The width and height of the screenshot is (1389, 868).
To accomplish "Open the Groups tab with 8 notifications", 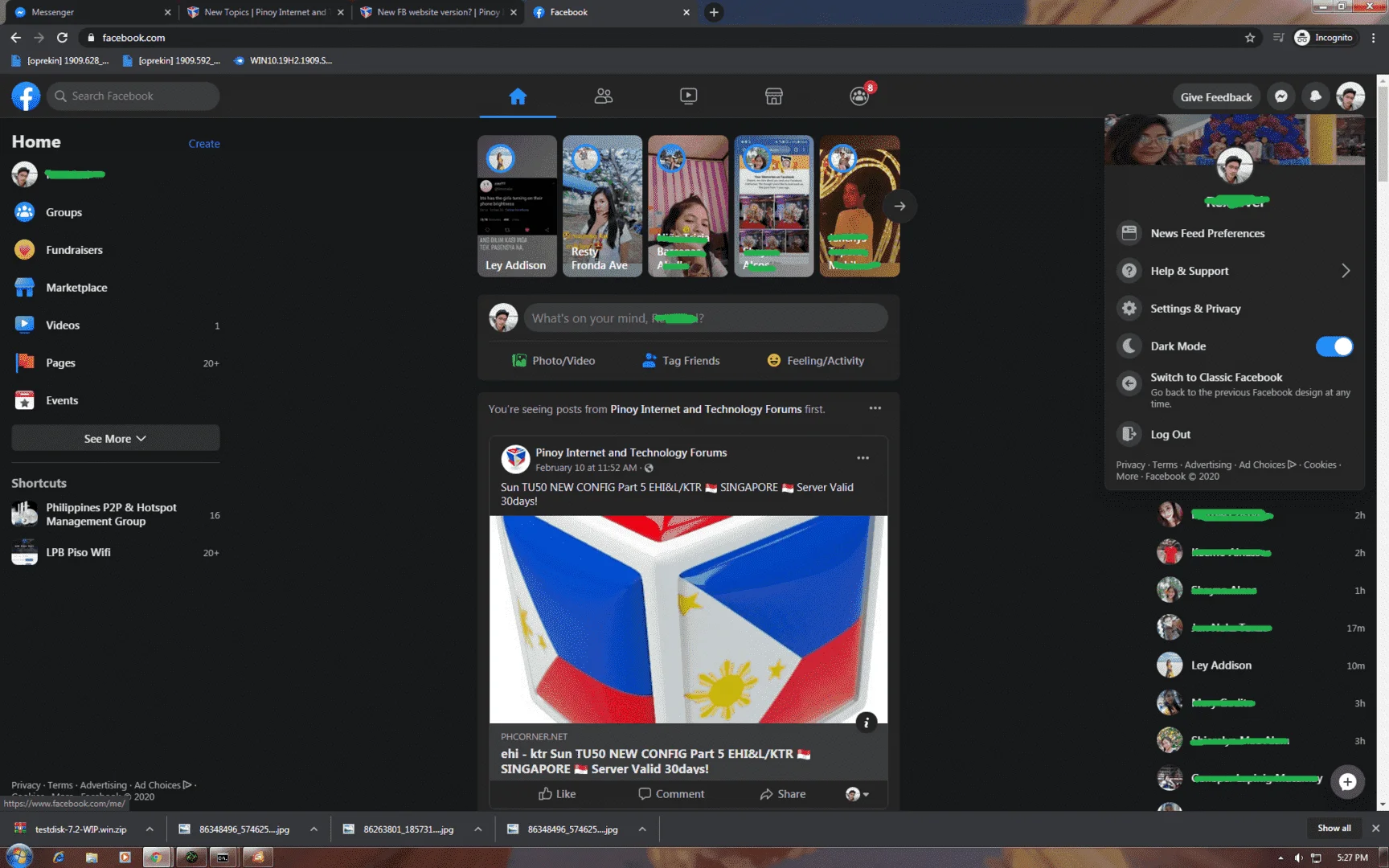I will pyautogui.click(x=859, y=96).
